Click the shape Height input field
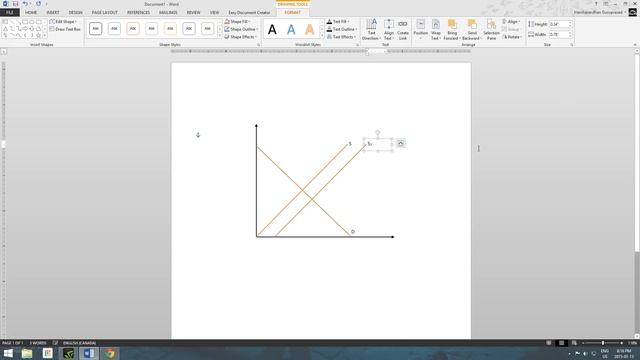This screenshot has width=640, height=360. click(x=558, y=24)
